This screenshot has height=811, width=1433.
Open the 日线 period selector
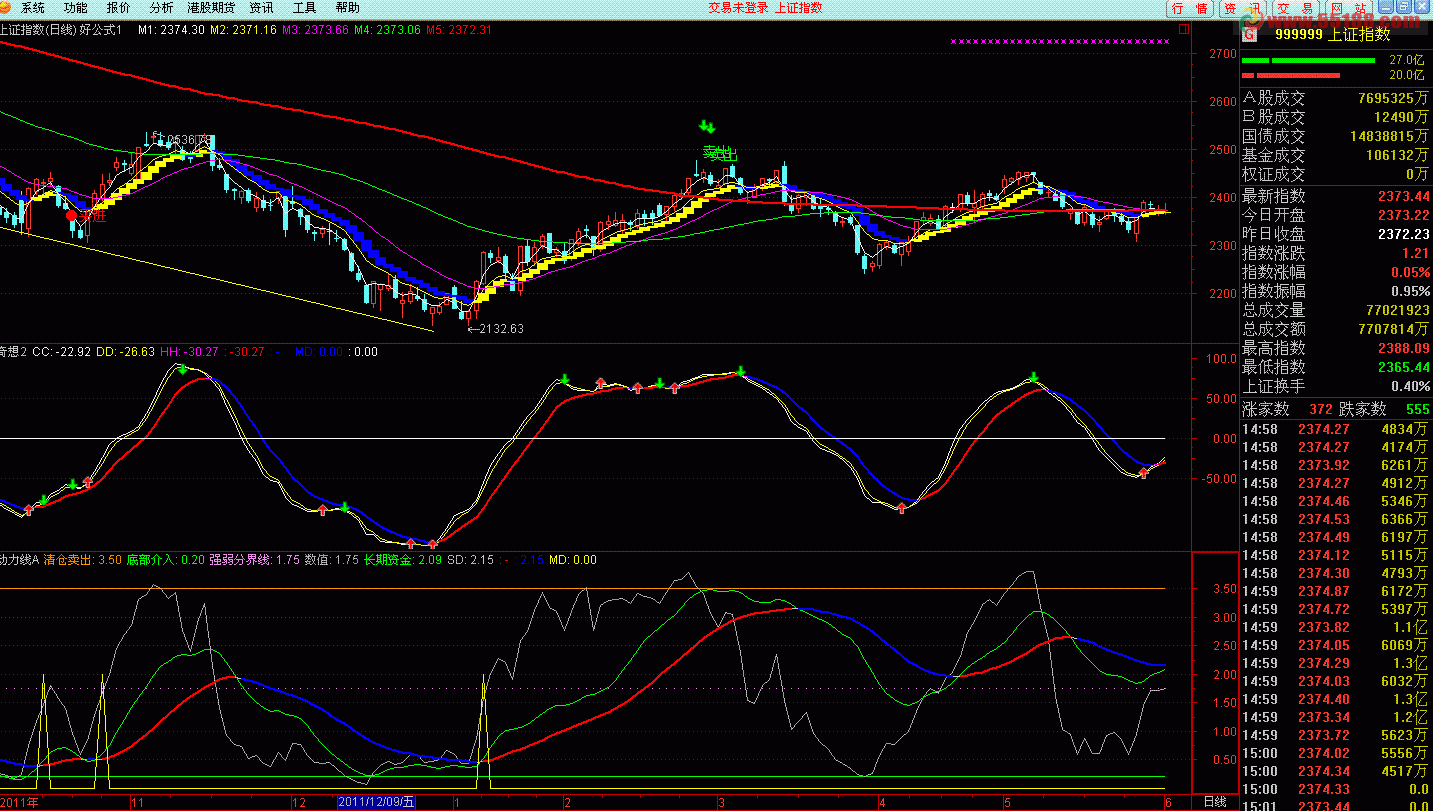1214,802
